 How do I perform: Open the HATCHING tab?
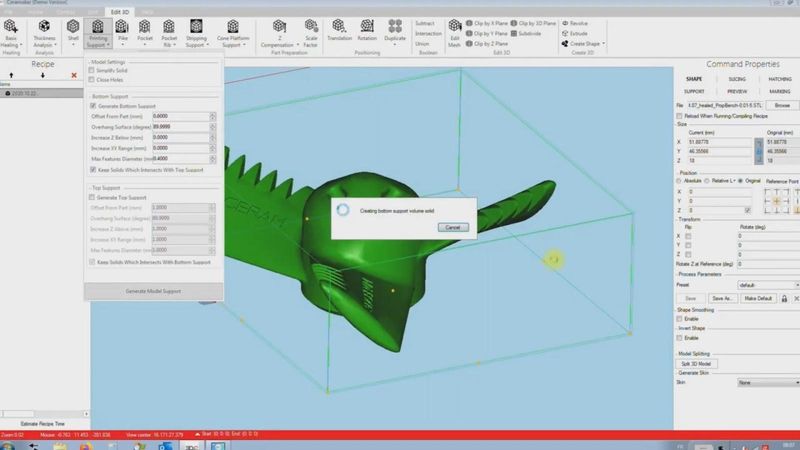coord(779,79)
